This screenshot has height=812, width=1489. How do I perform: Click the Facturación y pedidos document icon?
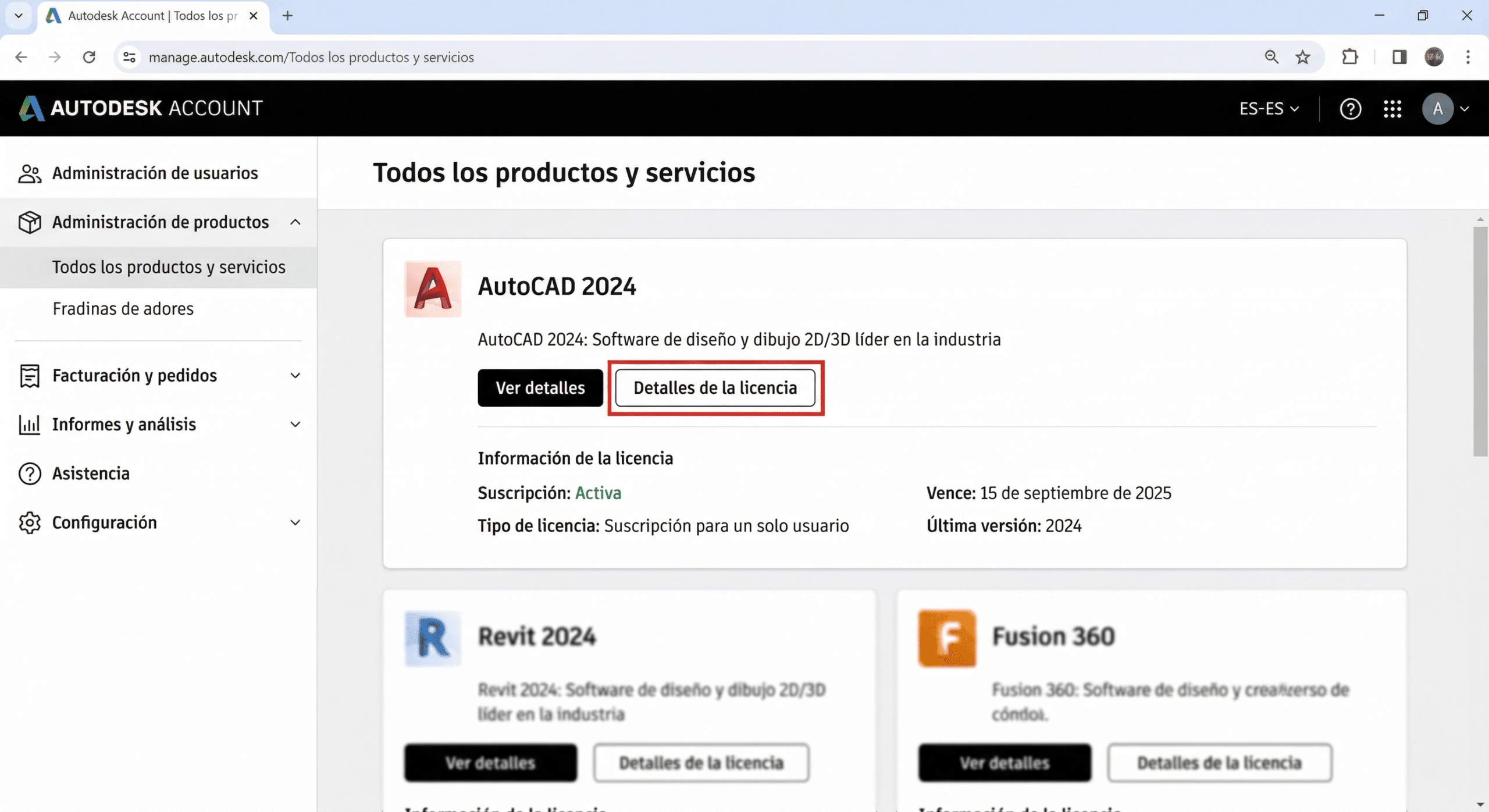(30, 375)
